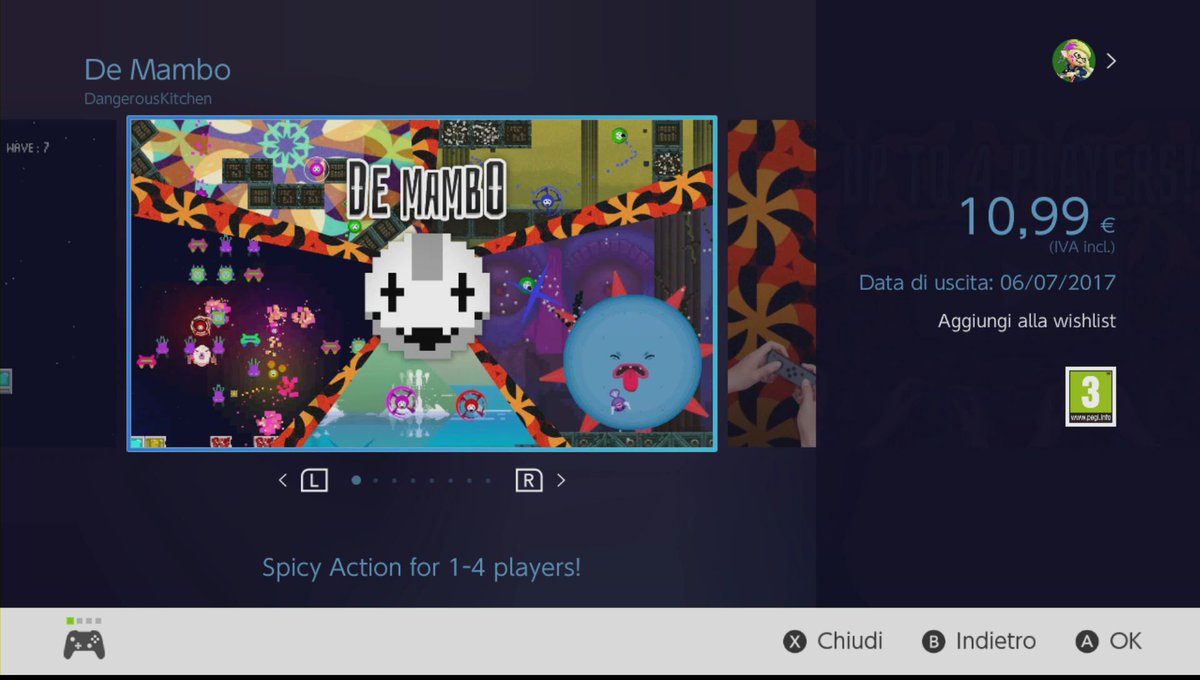Select the last pagination dot
The width and height of the screenshot is (1200, 680).
tap(488, 480)
